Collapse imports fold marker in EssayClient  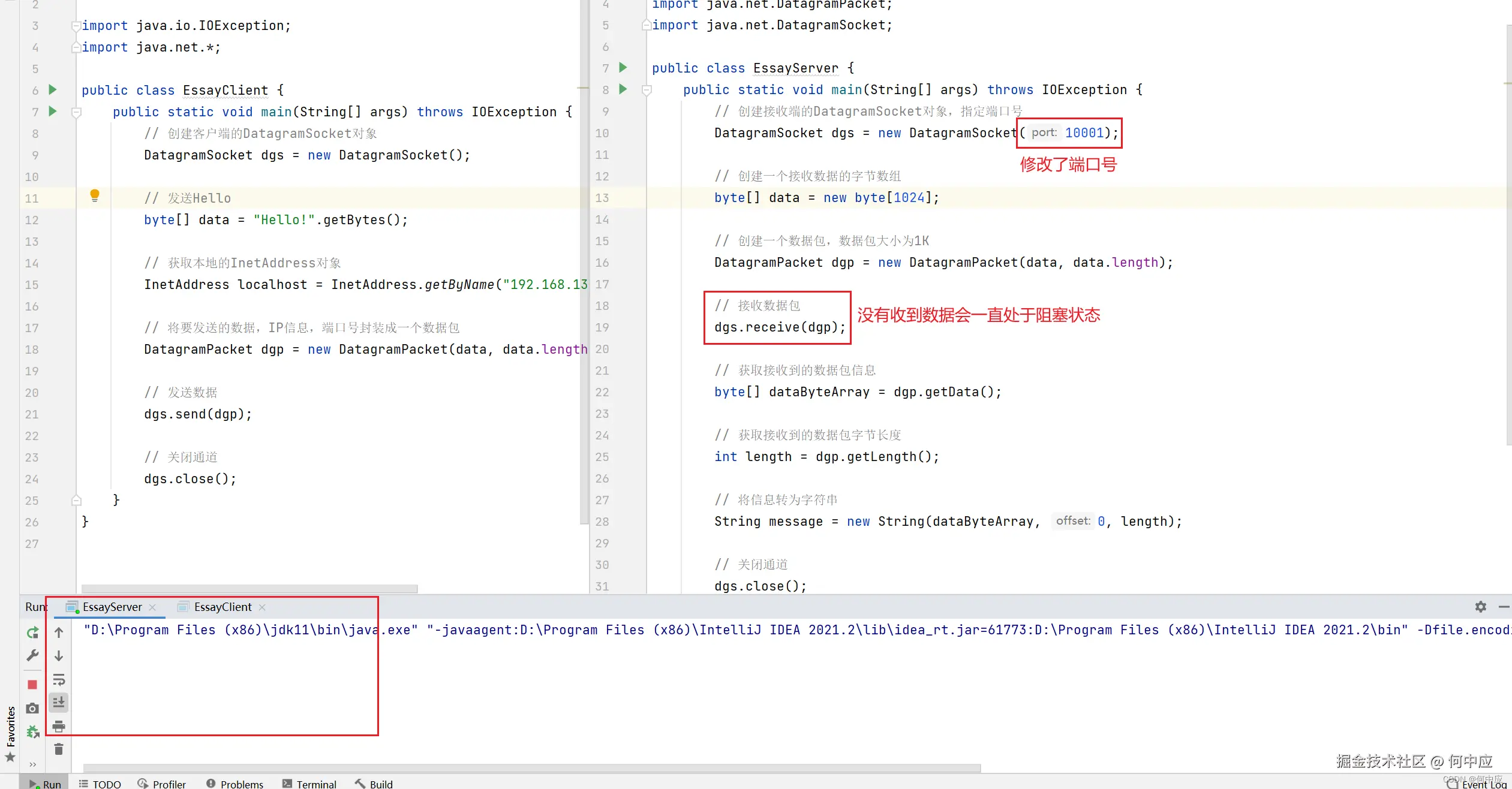click(76, 26)
